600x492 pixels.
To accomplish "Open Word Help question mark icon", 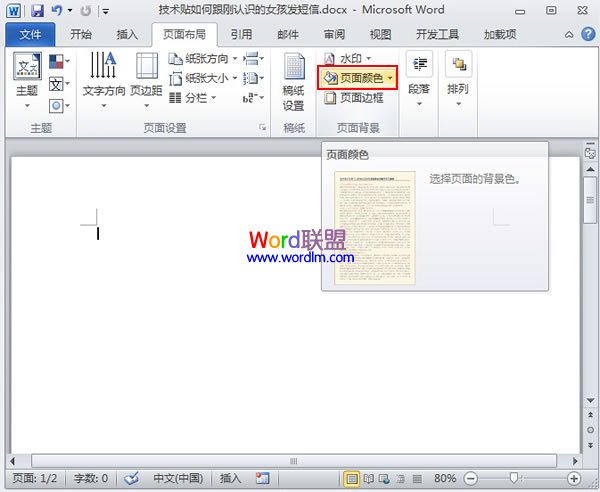I will coord(588,34).
